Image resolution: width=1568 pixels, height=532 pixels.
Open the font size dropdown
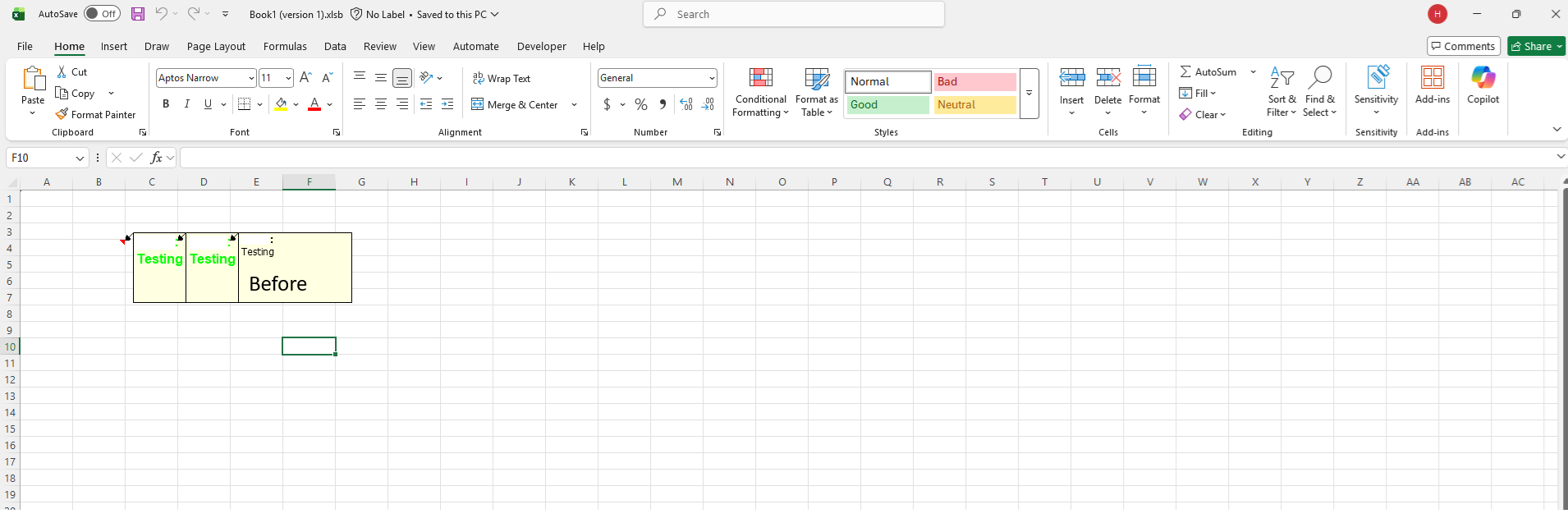288,78
